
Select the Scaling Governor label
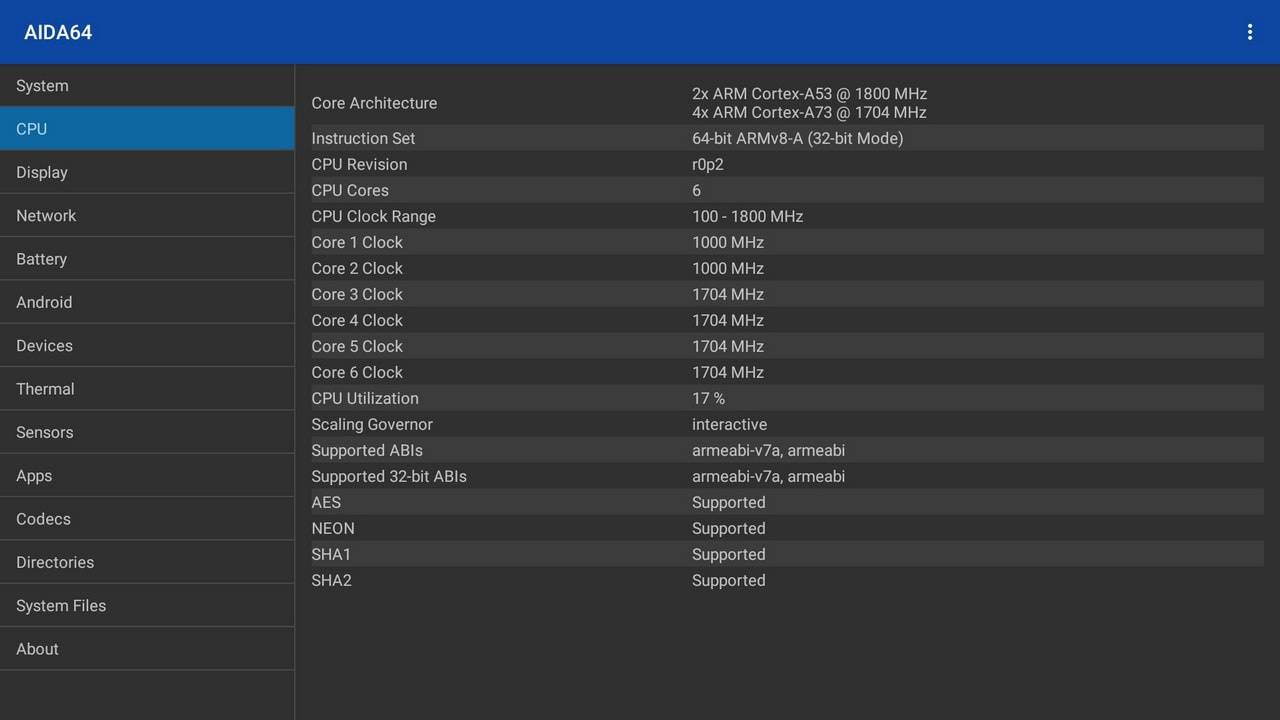[372, 424]
